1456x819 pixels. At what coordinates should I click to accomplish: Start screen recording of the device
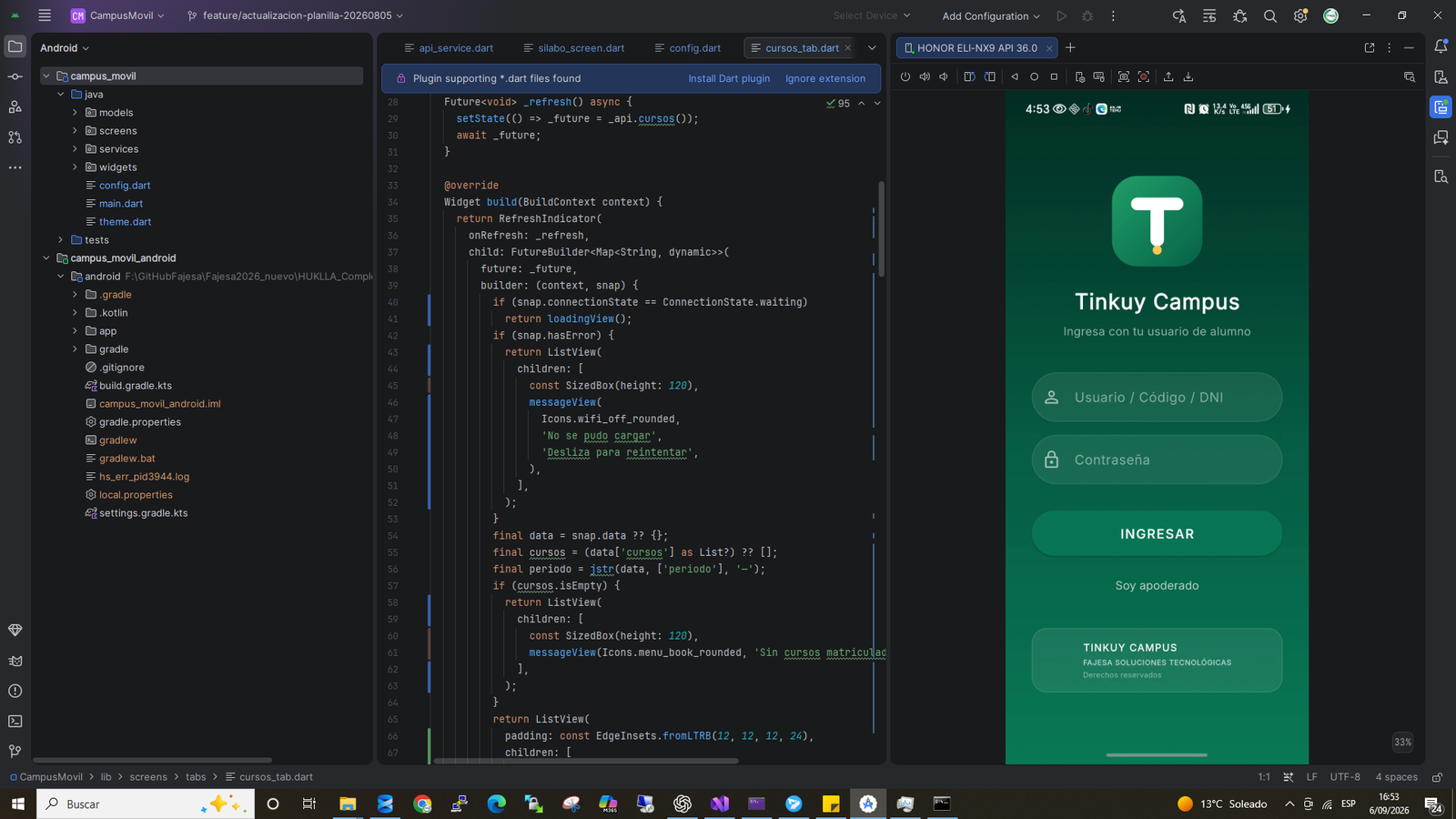click(1144, 77)
